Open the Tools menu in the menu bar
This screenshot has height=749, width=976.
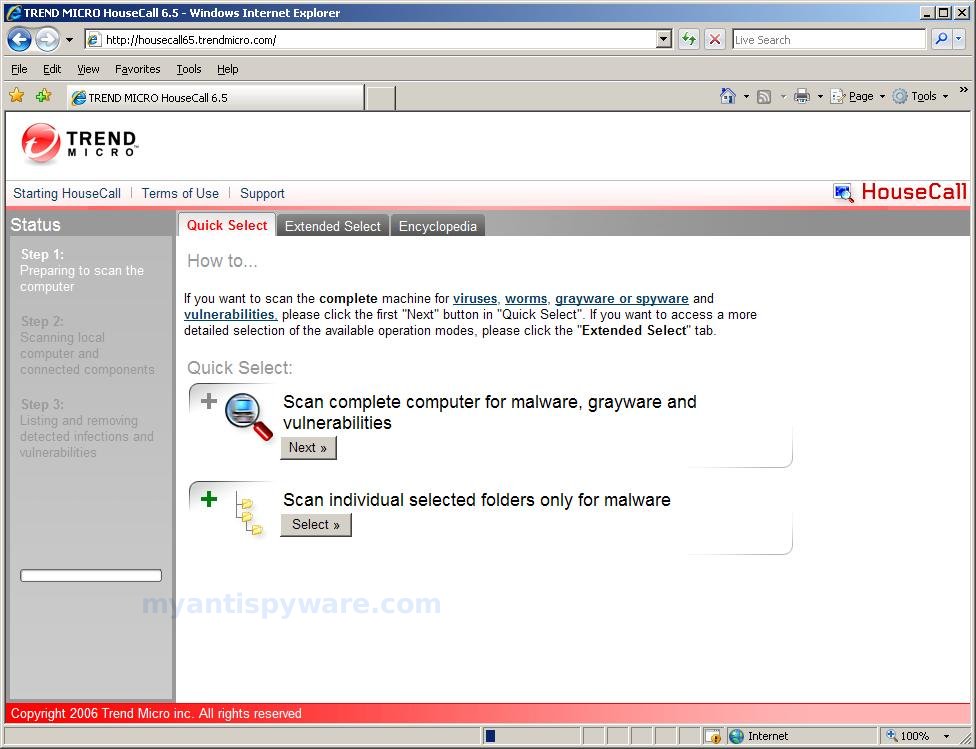coord(189,69)
